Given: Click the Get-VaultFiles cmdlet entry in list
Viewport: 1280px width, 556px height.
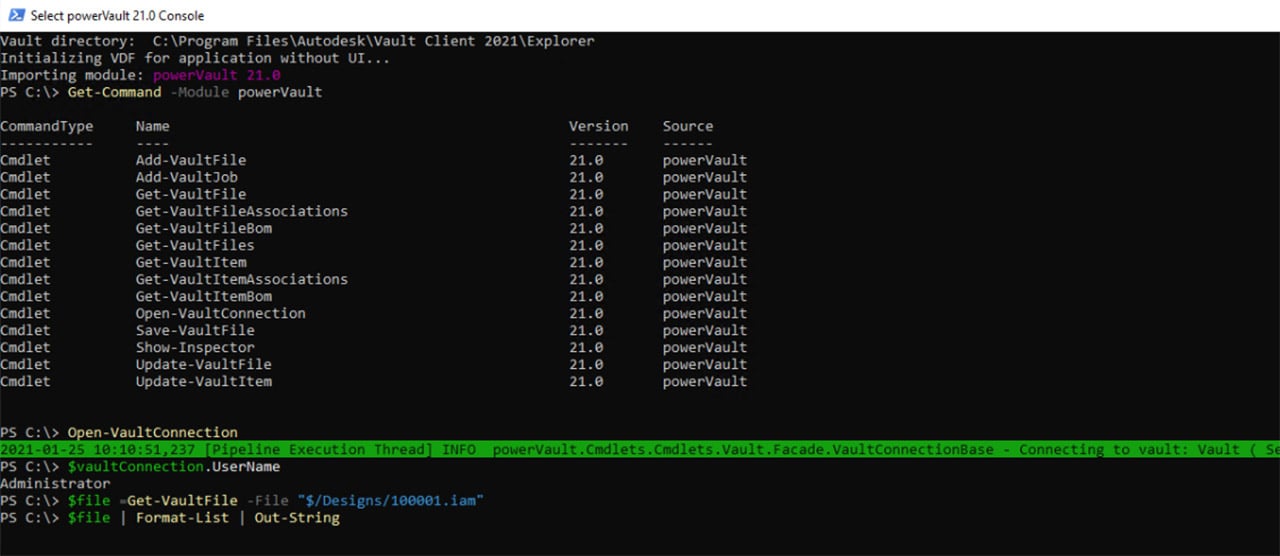Looking at the screenshot, I should pos(195,245).
